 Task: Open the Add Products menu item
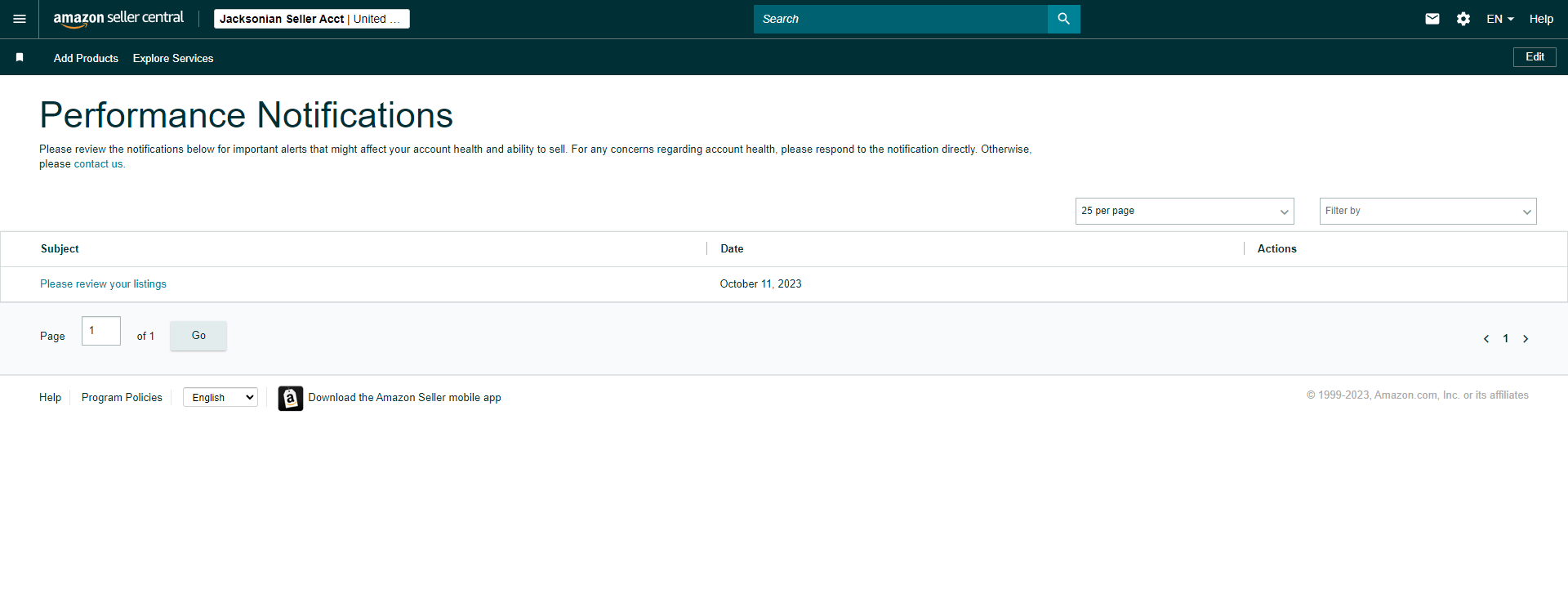86,58
